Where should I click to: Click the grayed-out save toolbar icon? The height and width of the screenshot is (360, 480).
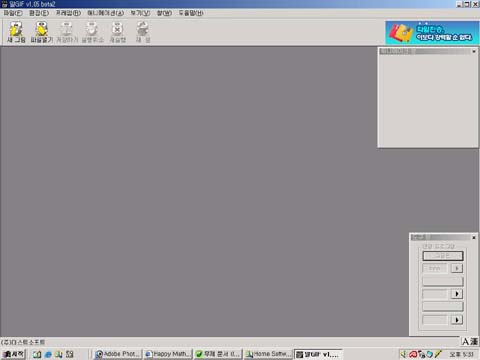pyautogui.click(x=67, y=32)
